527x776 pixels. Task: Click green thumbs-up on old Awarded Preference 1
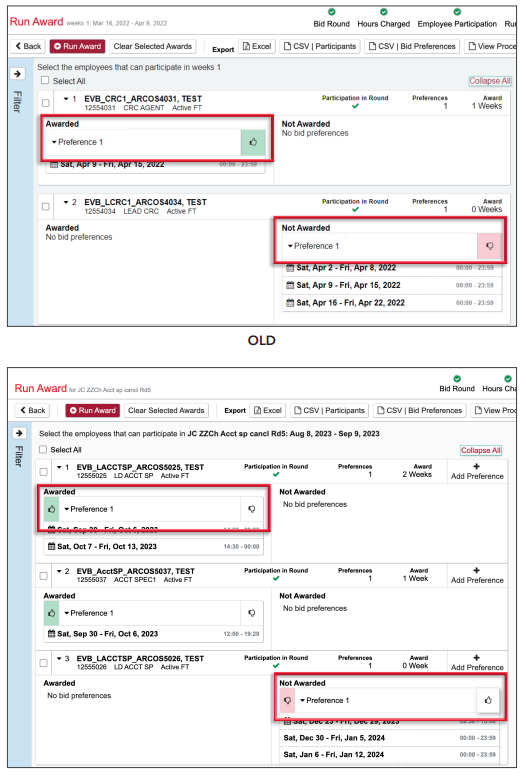tap(253, 142)
